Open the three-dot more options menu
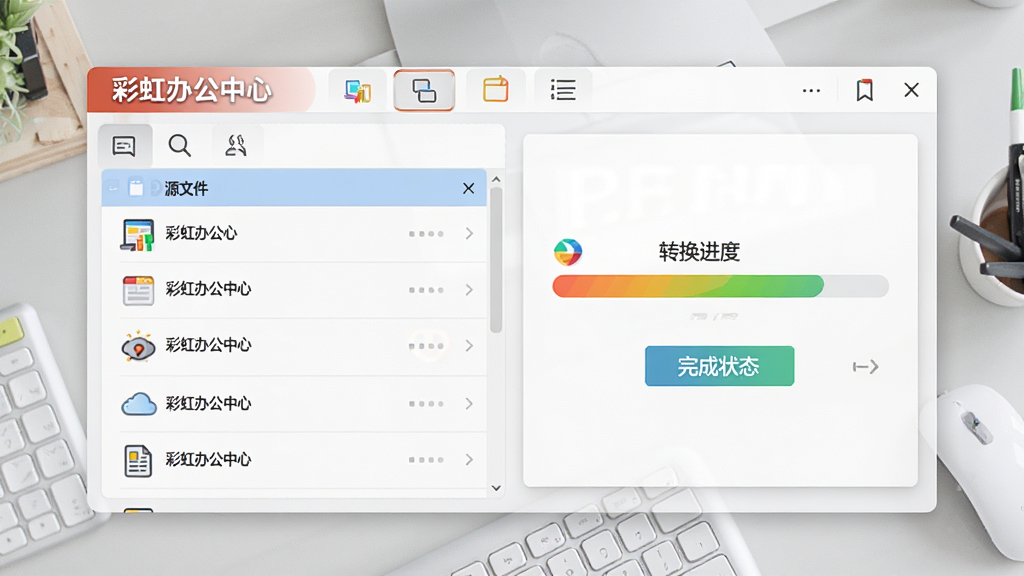The image size is (1024, 576). tap(811, 91)
